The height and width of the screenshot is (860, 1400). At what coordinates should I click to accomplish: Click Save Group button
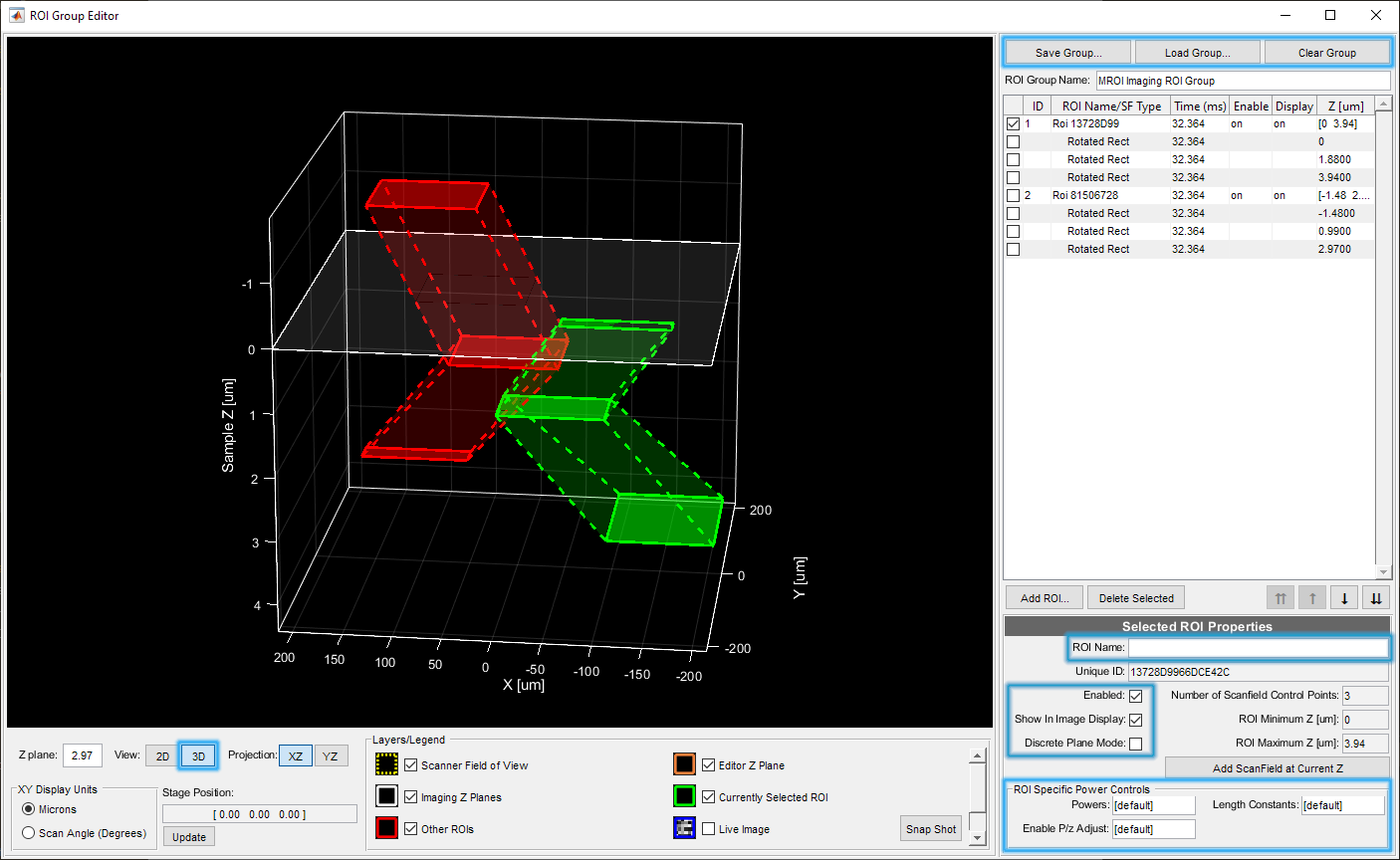[1067, 53]
